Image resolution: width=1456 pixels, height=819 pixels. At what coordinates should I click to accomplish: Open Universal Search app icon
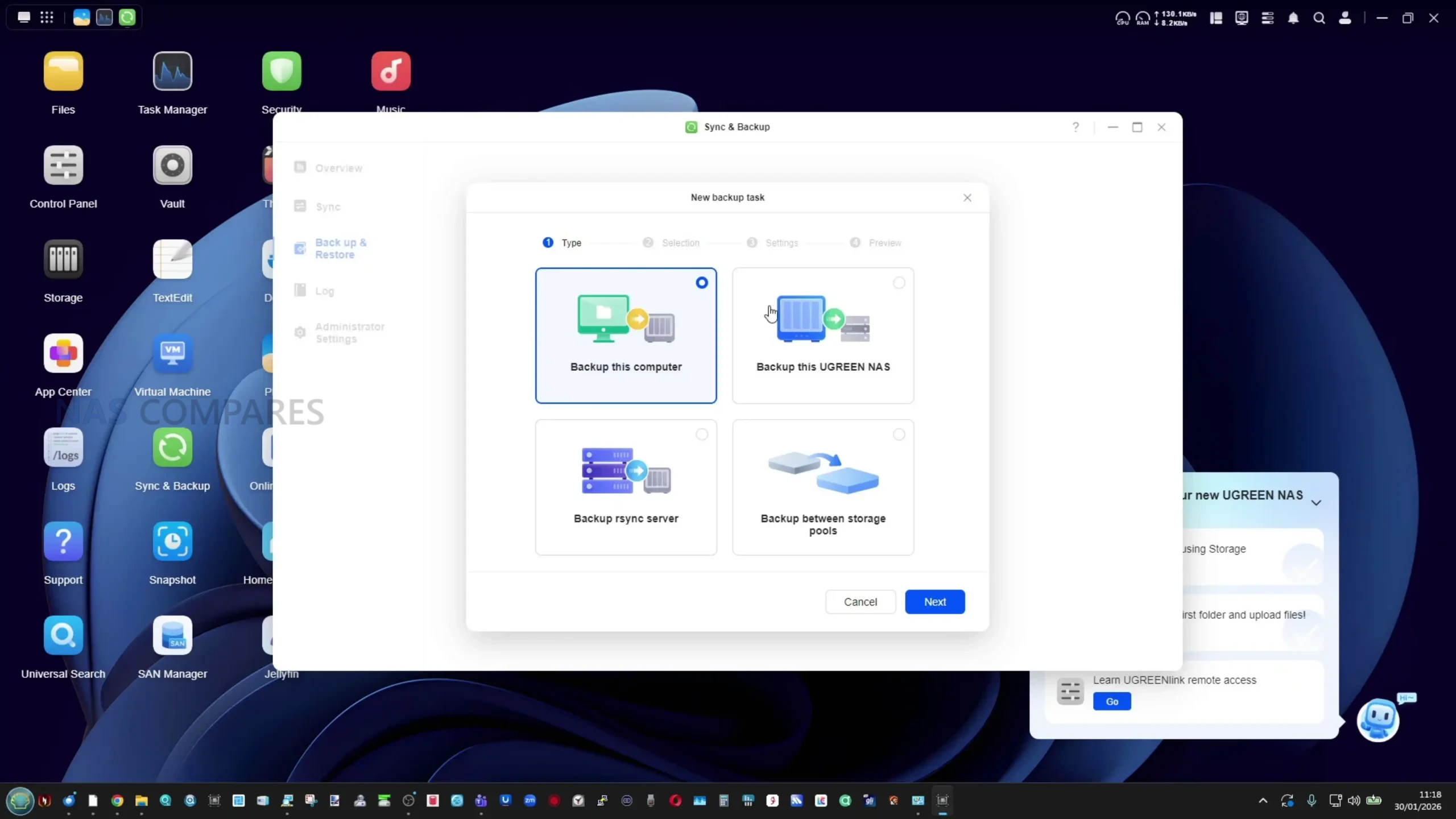coord(63,636)
